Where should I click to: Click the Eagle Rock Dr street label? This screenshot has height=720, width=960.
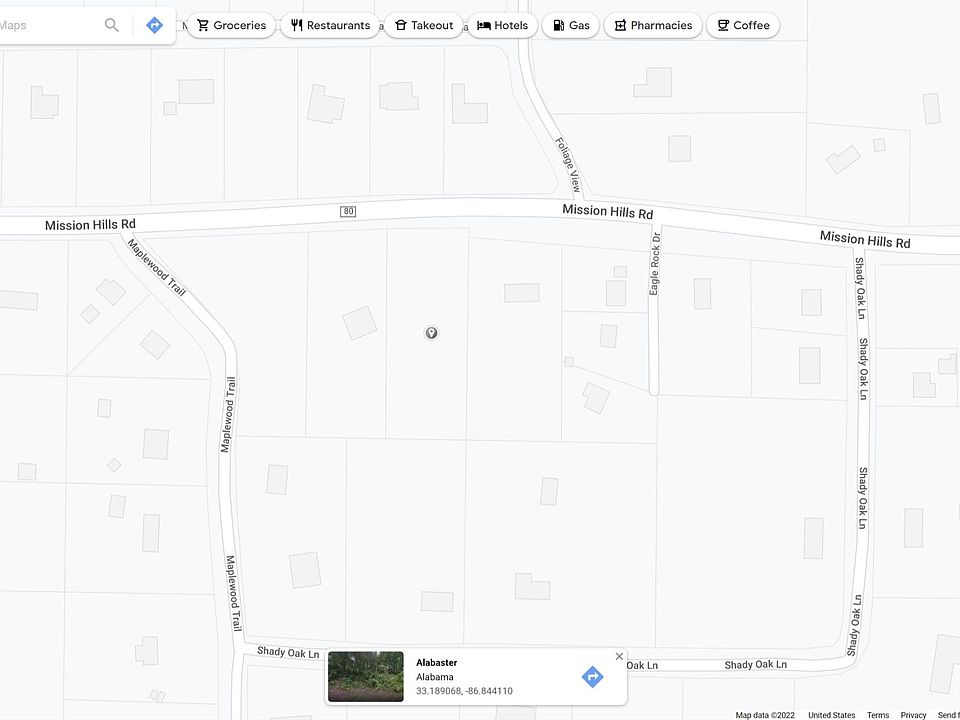click(x=655, y=264)
